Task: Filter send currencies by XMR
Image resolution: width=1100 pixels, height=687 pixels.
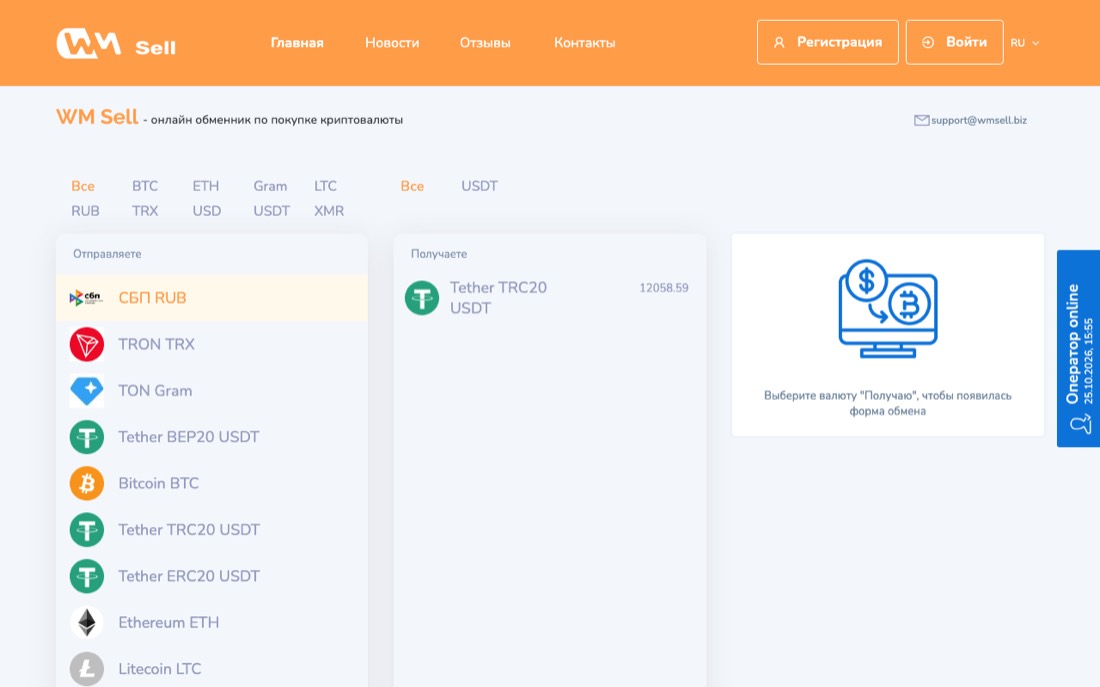Action: (329, 211)
